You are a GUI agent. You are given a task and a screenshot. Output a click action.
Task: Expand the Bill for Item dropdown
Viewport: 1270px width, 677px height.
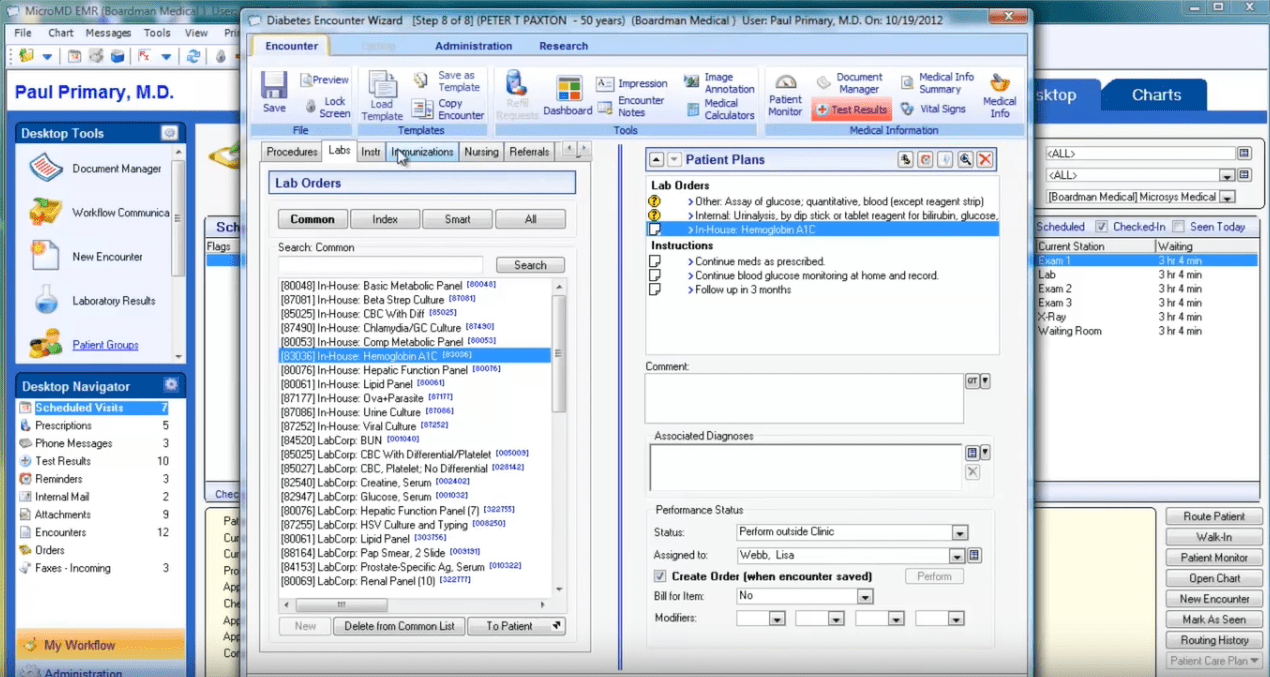point(865,597)
